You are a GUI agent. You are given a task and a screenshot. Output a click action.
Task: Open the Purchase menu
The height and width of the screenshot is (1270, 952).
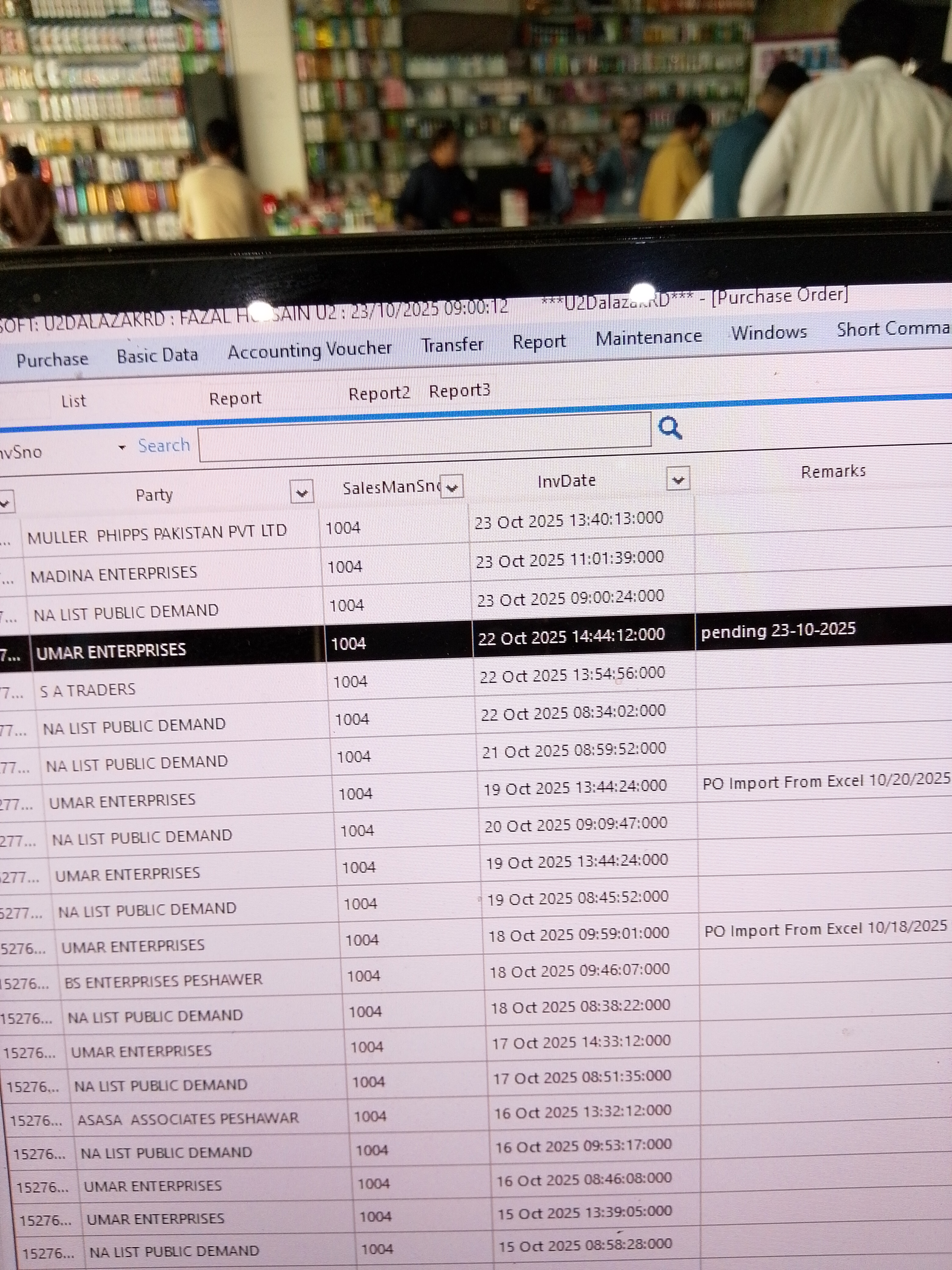click(x=52, y=359)
